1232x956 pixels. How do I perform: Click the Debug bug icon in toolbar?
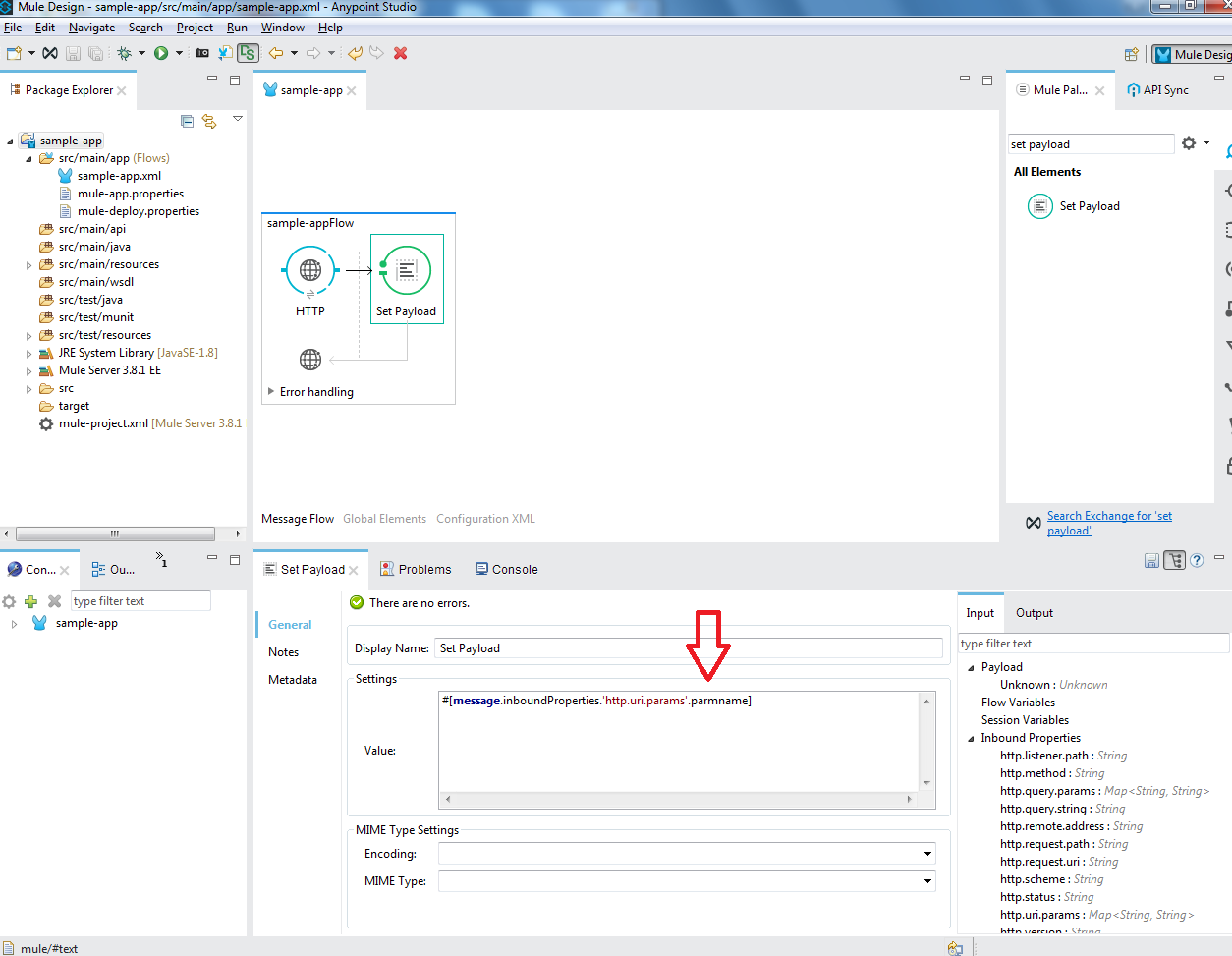coord(124,53)
